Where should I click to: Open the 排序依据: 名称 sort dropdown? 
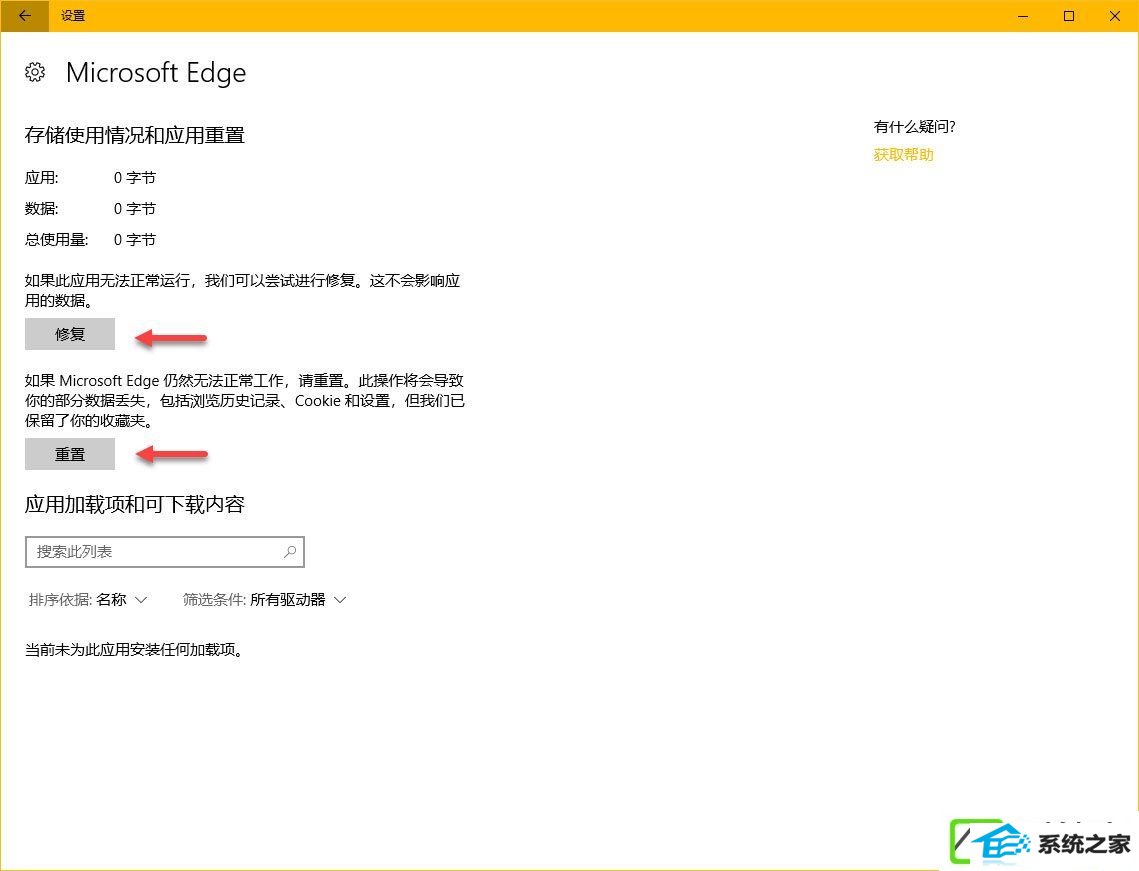[x=88, y=600]
